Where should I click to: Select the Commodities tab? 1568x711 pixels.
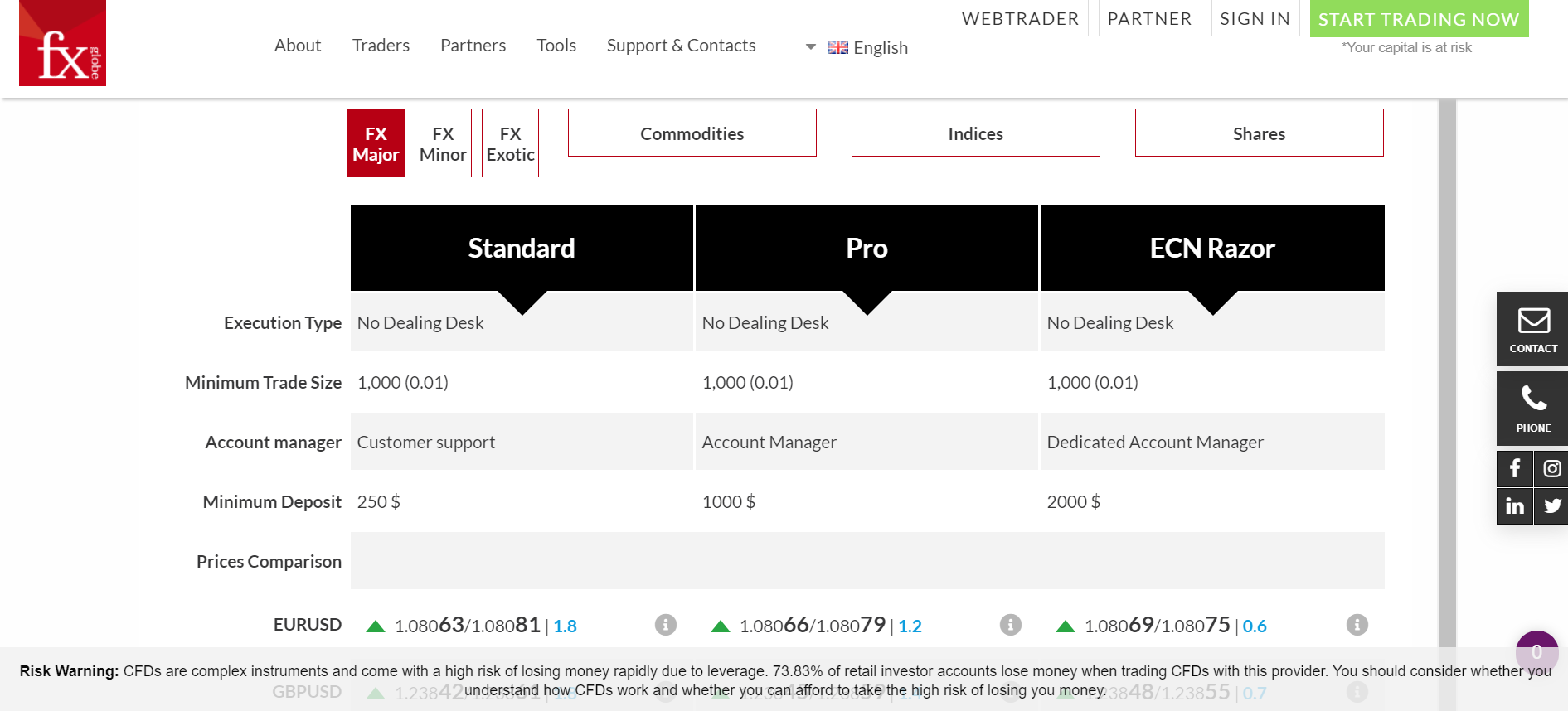pos(692,133)
